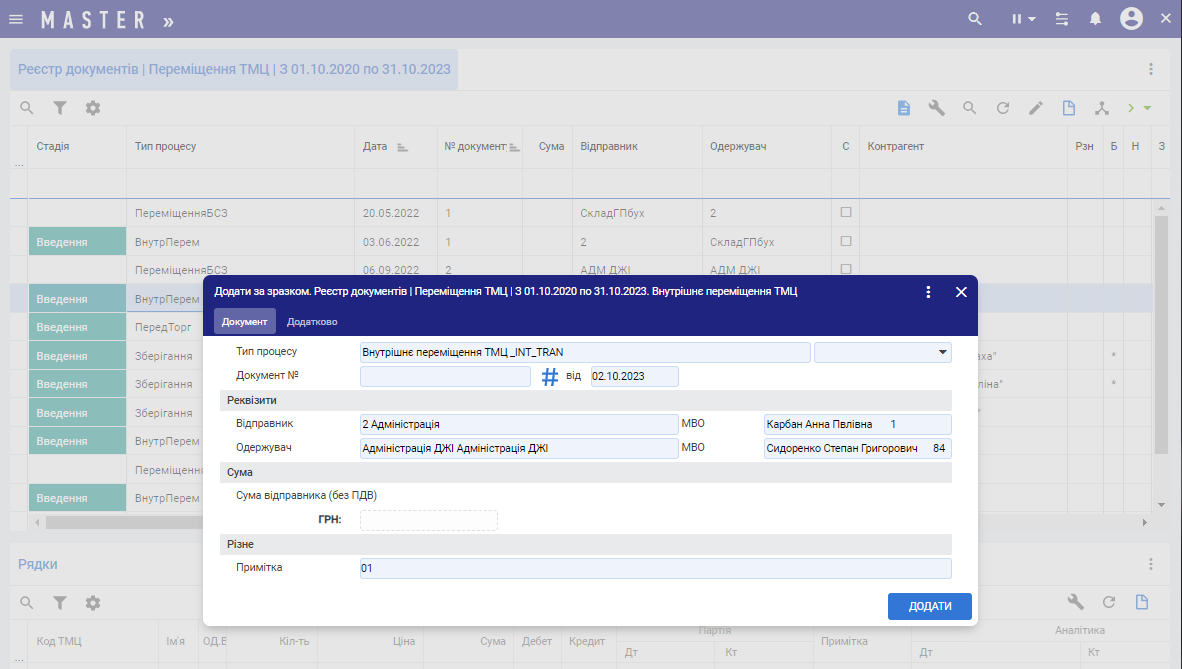Open the user profile avatar
Image resolution: width=1182 pixels, height=669 pixels.
pos(1131,19)
